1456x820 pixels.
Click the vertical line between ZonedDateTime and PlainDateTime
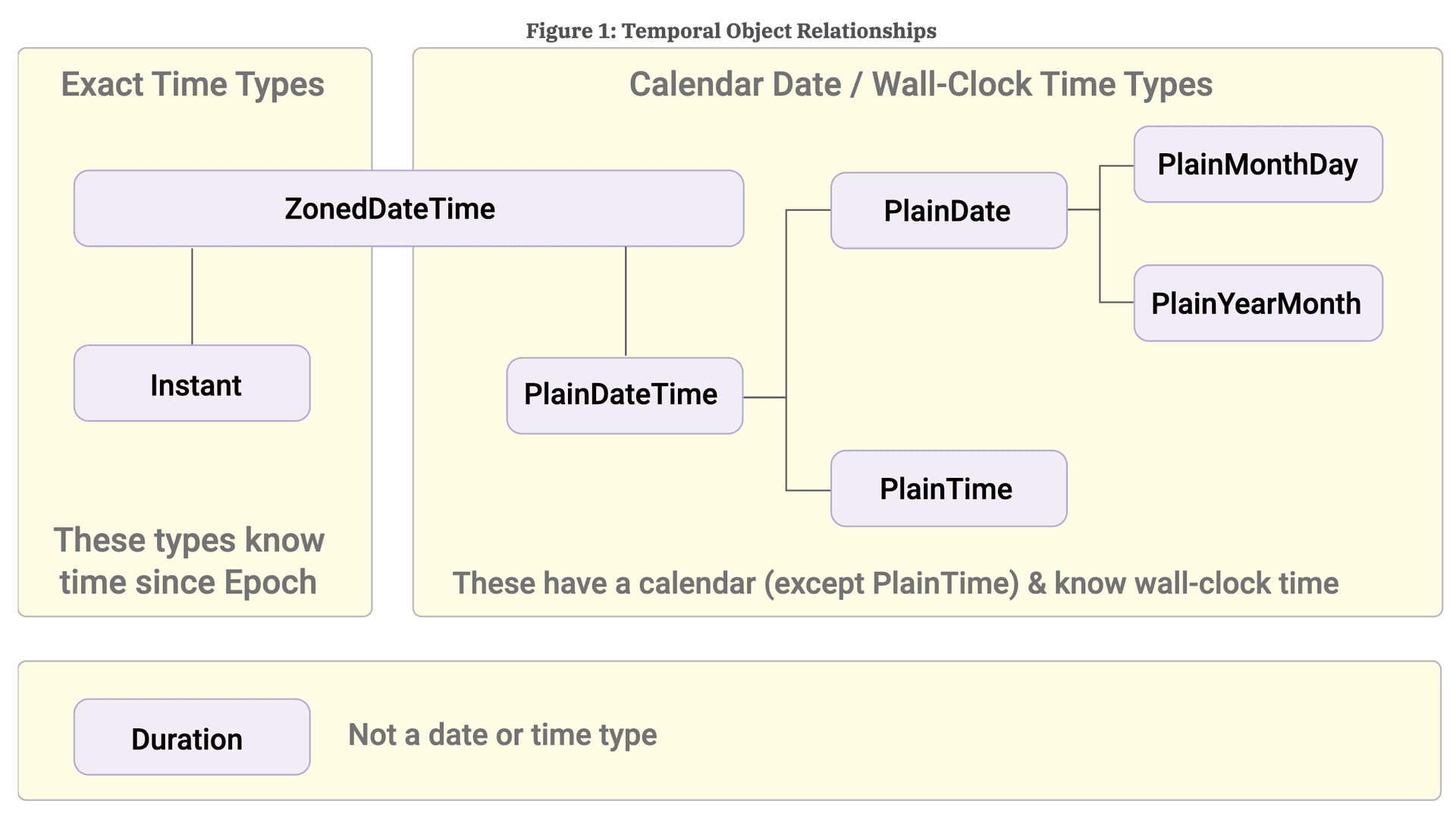point(626,301)
